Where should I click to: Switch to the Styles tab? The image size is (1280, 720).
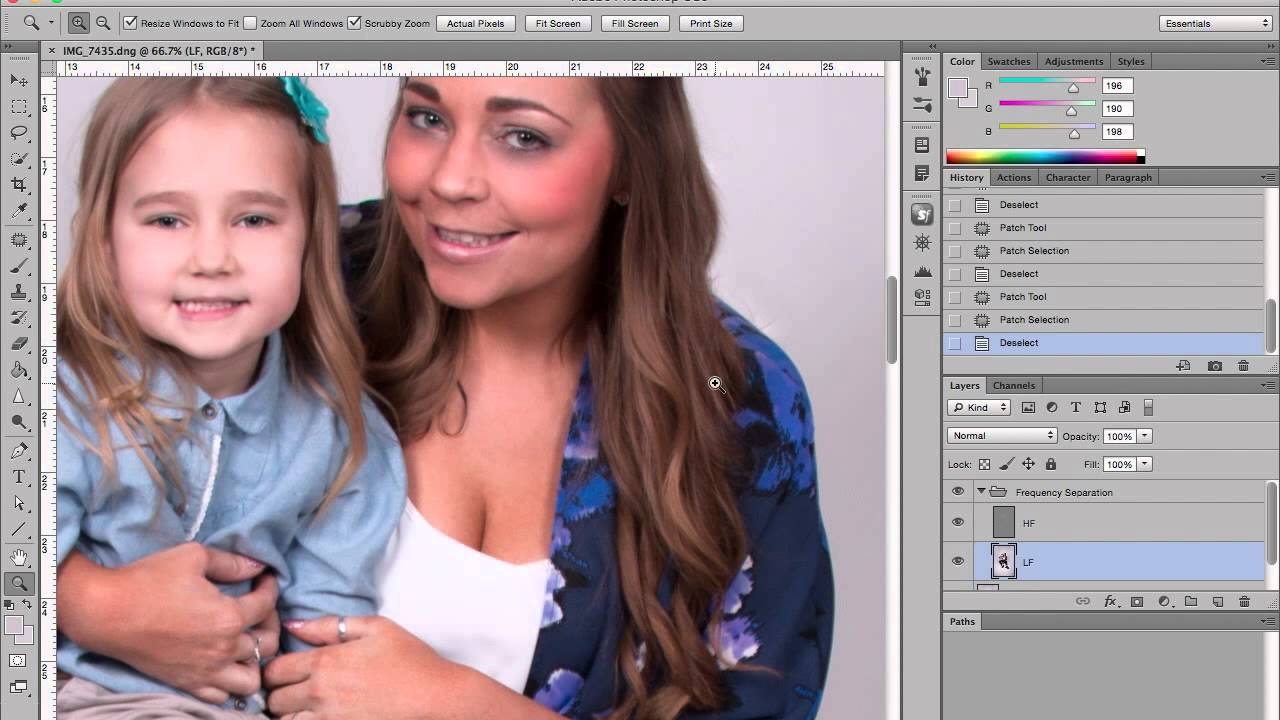tap(1131, 62)
